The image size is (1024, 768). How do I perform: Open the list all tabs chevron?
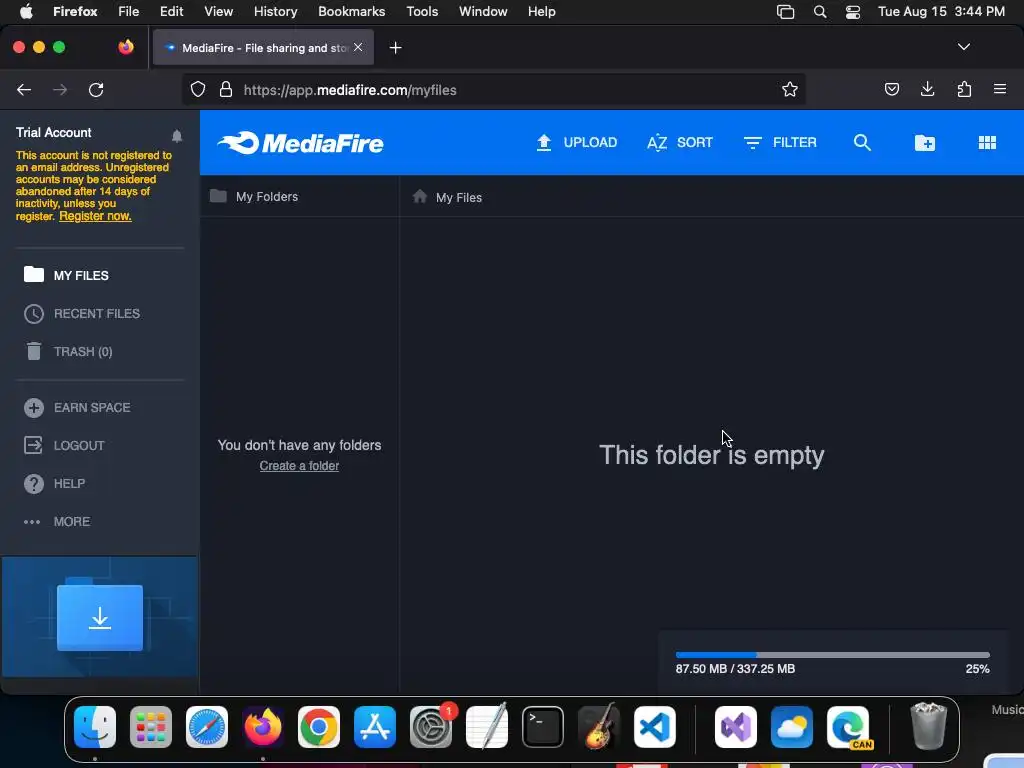[x=963, y=47]
